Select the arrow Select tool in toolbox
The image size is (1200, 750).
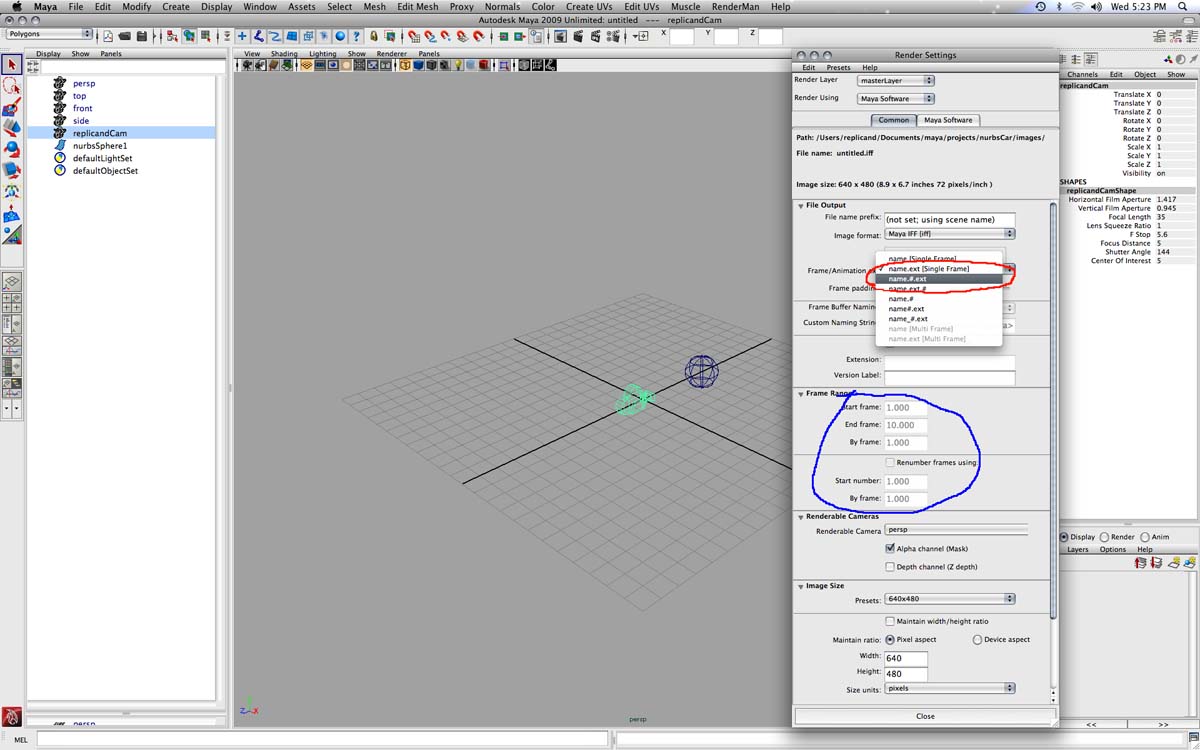coord(12,66)
